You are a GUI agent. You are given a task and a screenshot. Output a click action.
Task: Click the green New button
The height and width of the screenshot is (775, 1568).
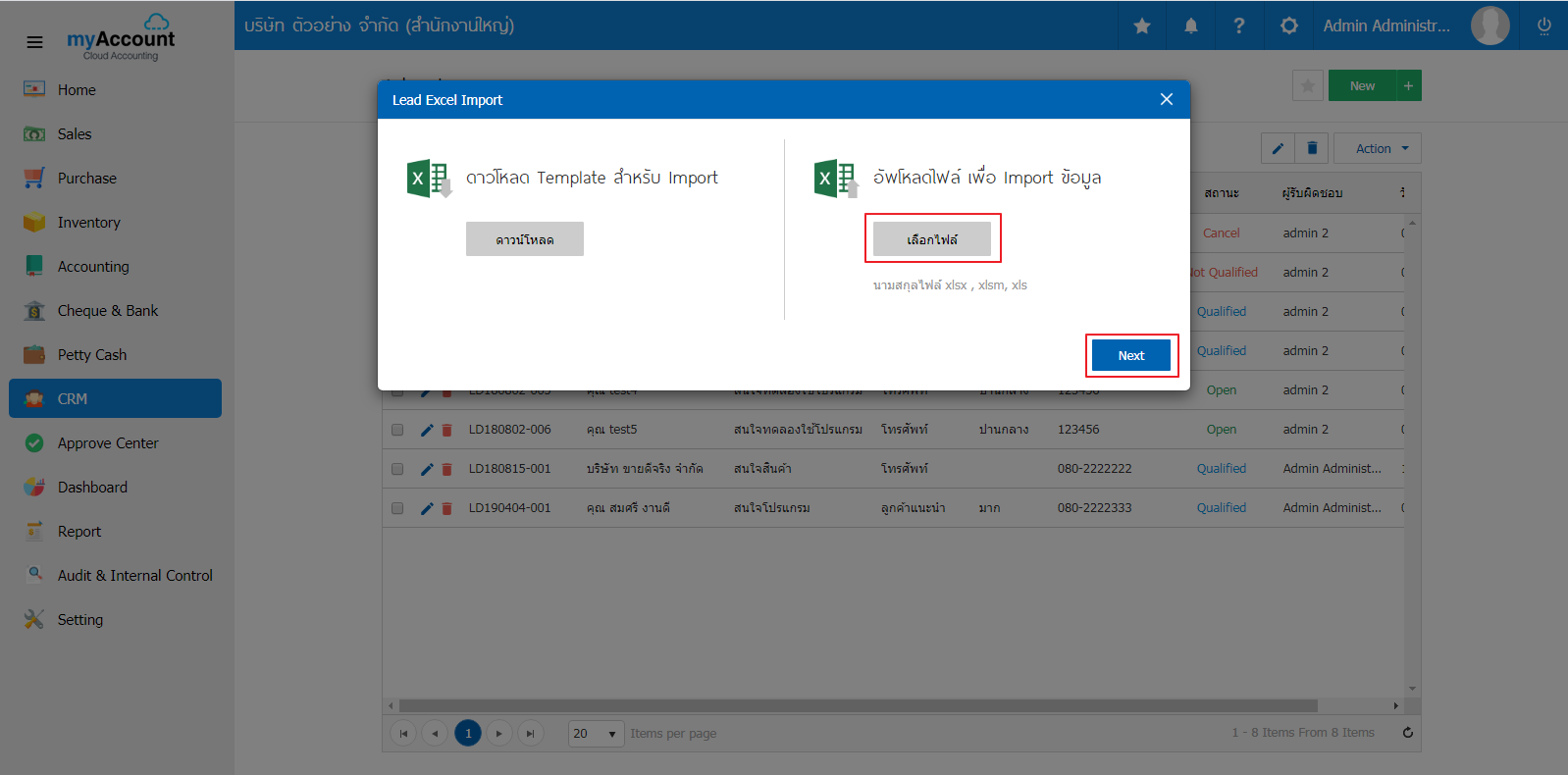(x=1362, y=85)
